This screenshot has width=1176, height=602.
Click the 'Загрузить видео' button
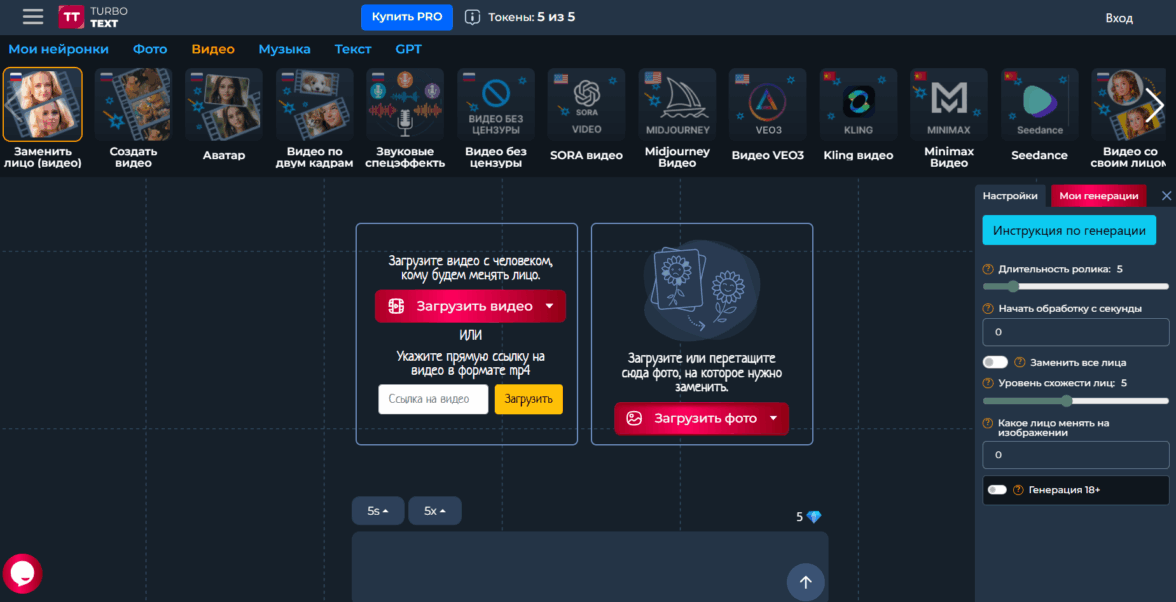pos(470,306)
